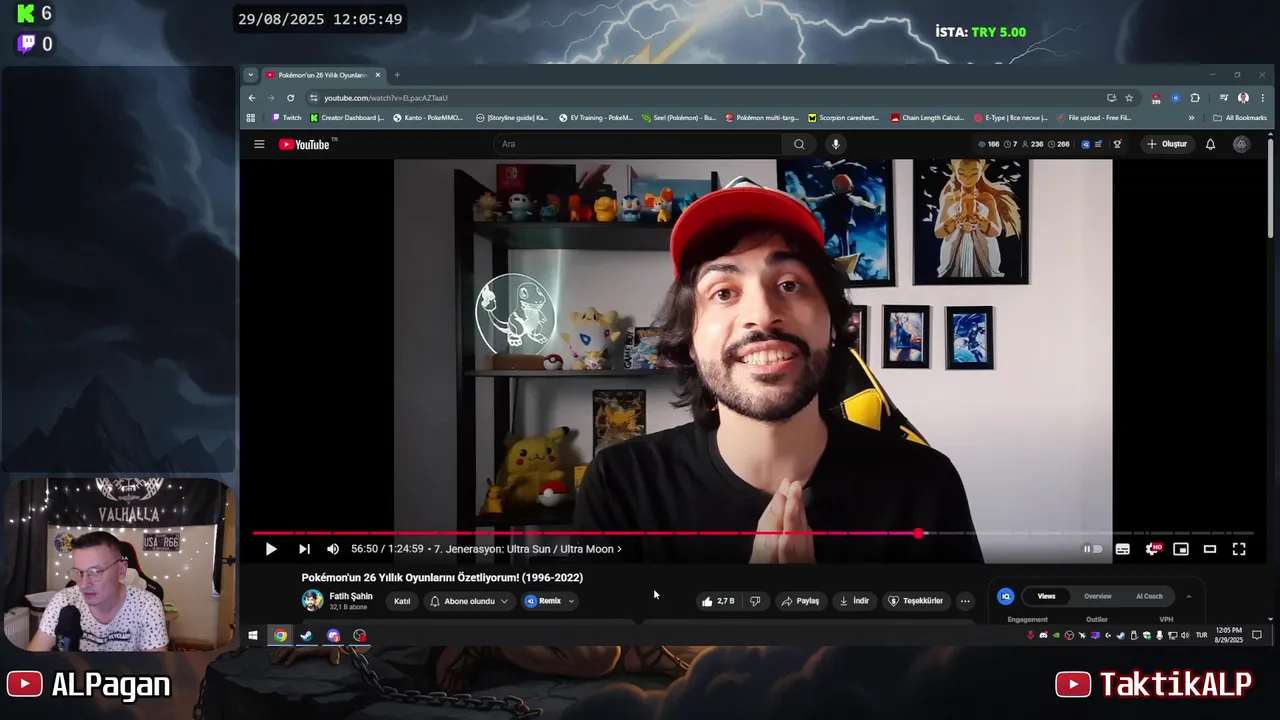Open the Windows notification center icon

click(1257, 635)
